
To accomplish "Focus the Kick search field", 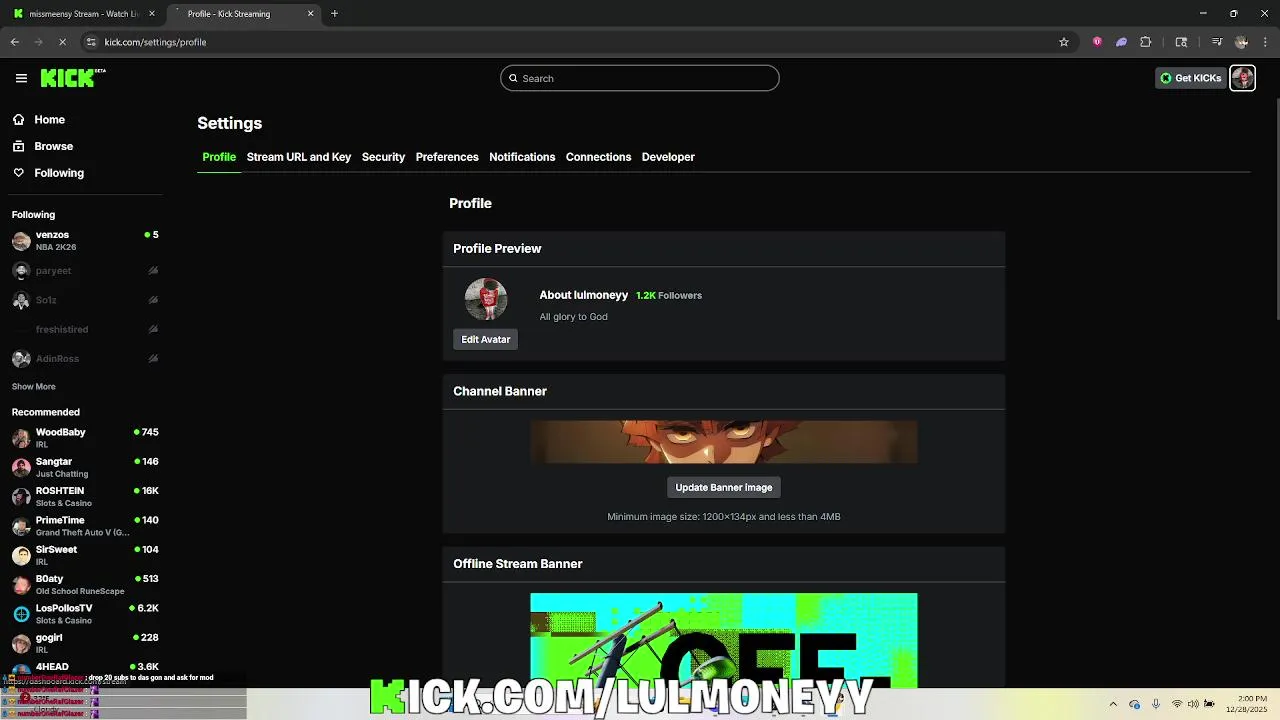I will (640, 78).
